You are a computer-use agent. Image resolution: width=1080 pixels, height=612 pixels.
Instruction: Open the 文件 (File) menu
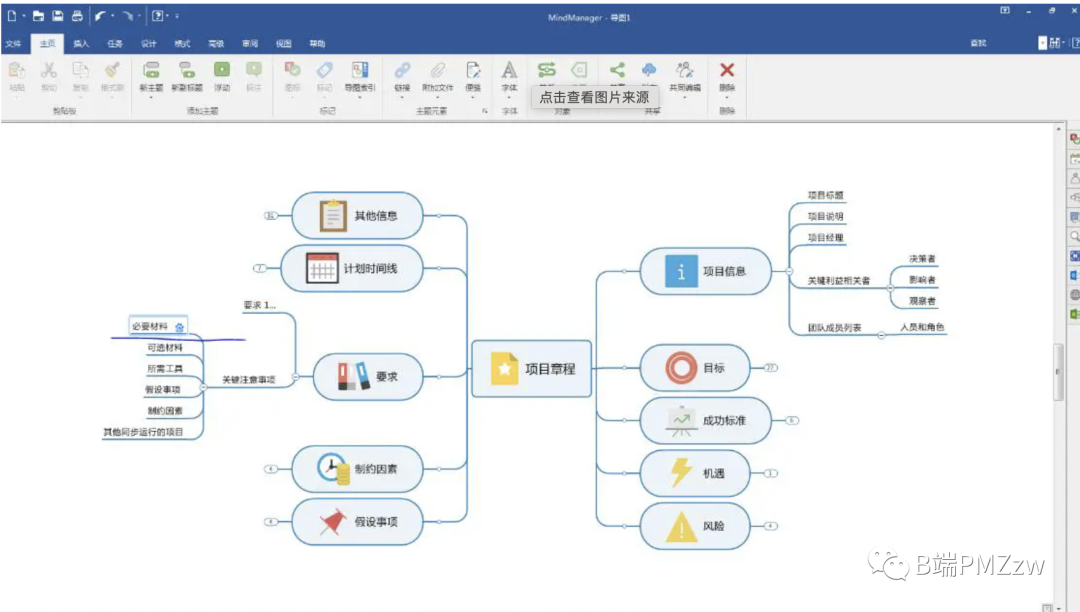coord(13,44)
